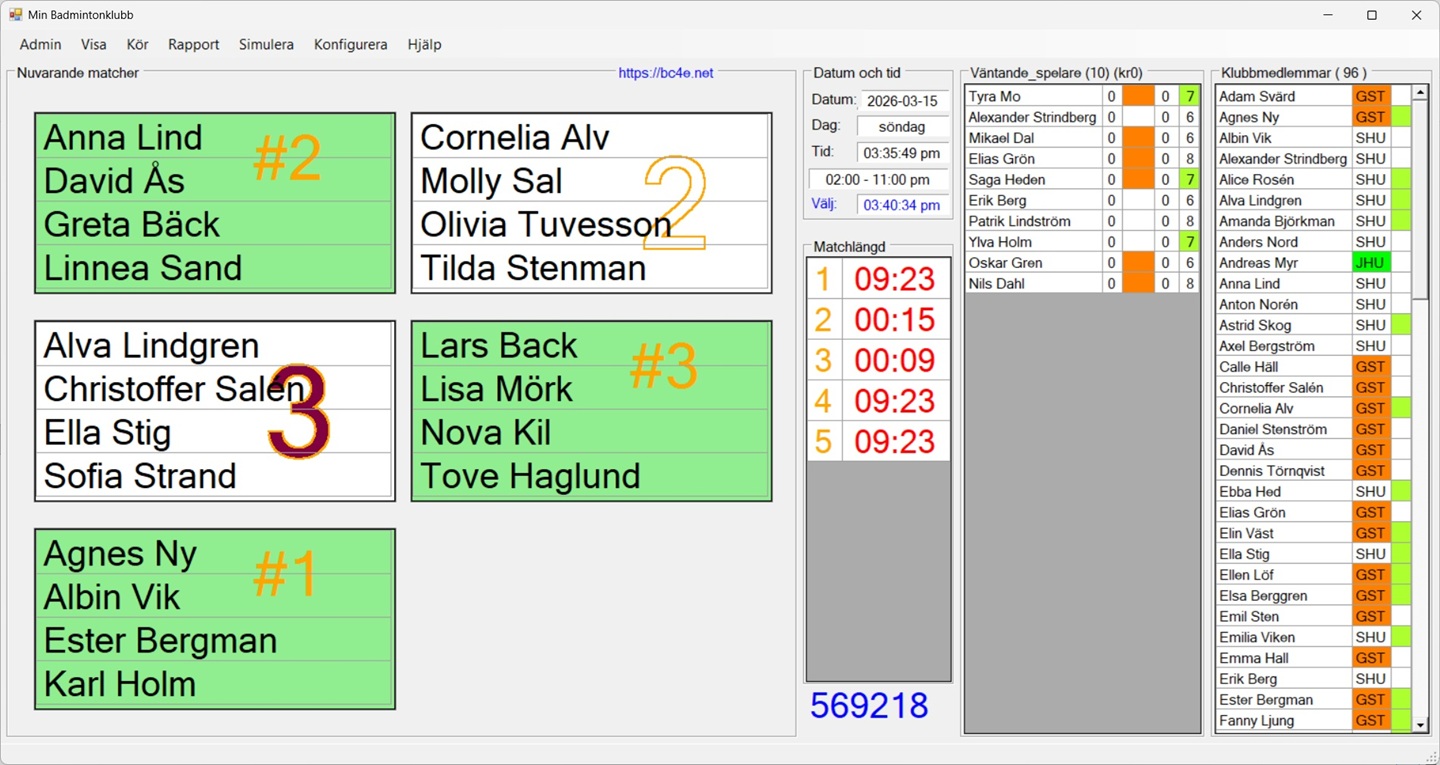
Task: Click the Välj time 03:40:34 pm field
Action: [902, 205]
